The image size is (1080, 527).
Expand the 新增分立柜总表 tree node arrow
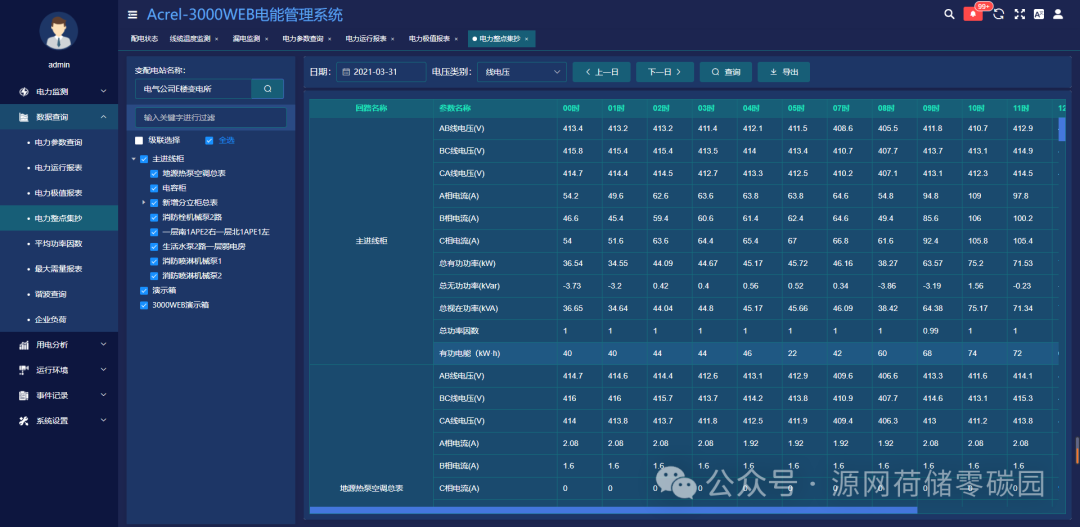(144, 203)
